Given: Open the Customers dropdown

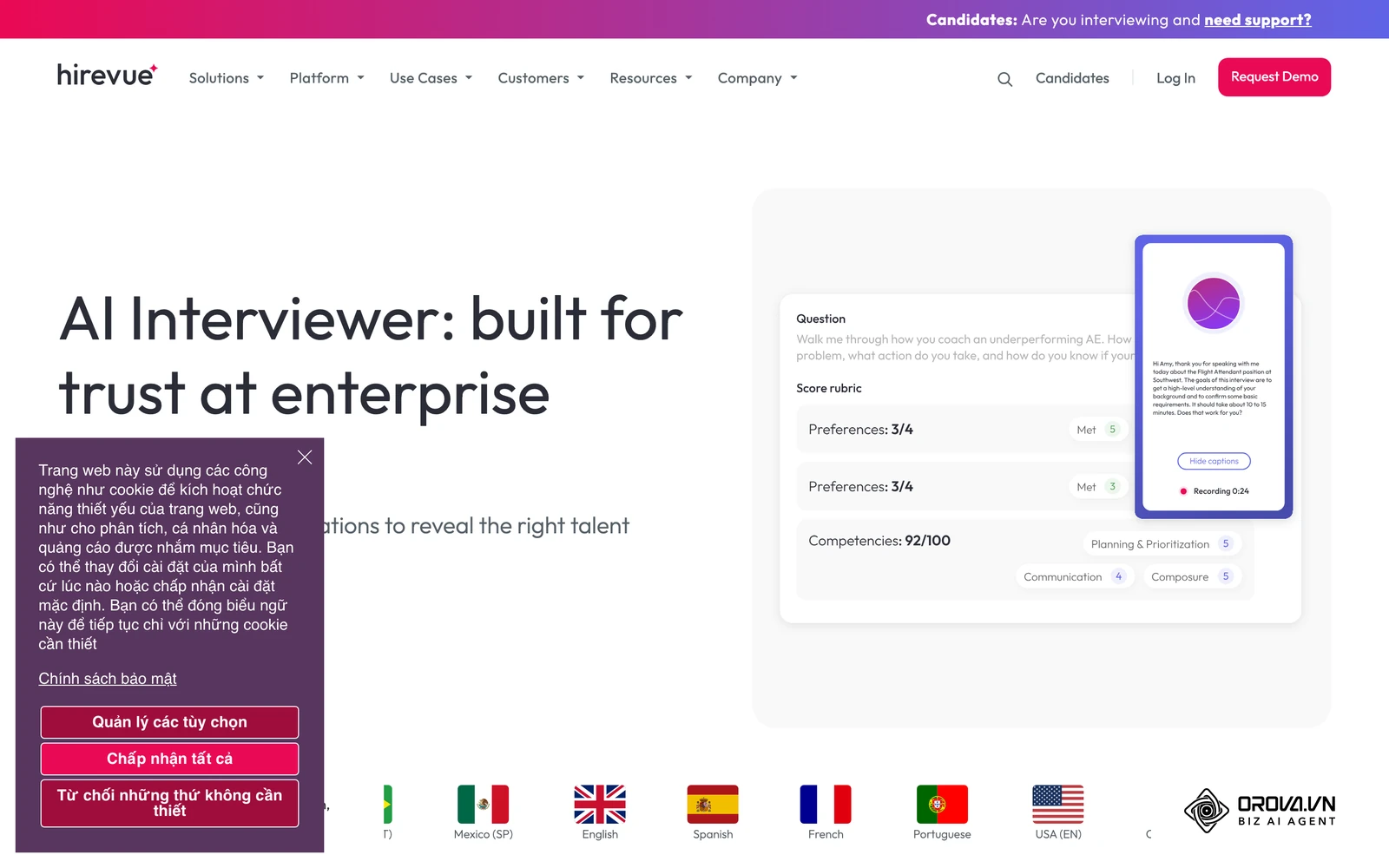Looking at the screenshot, I should tap(542, 78).
